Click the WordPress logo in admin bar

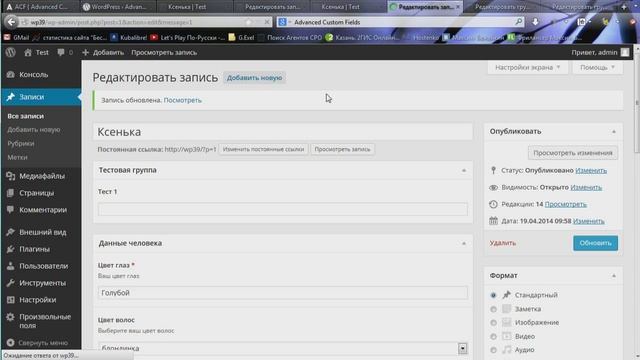(11, 52)
